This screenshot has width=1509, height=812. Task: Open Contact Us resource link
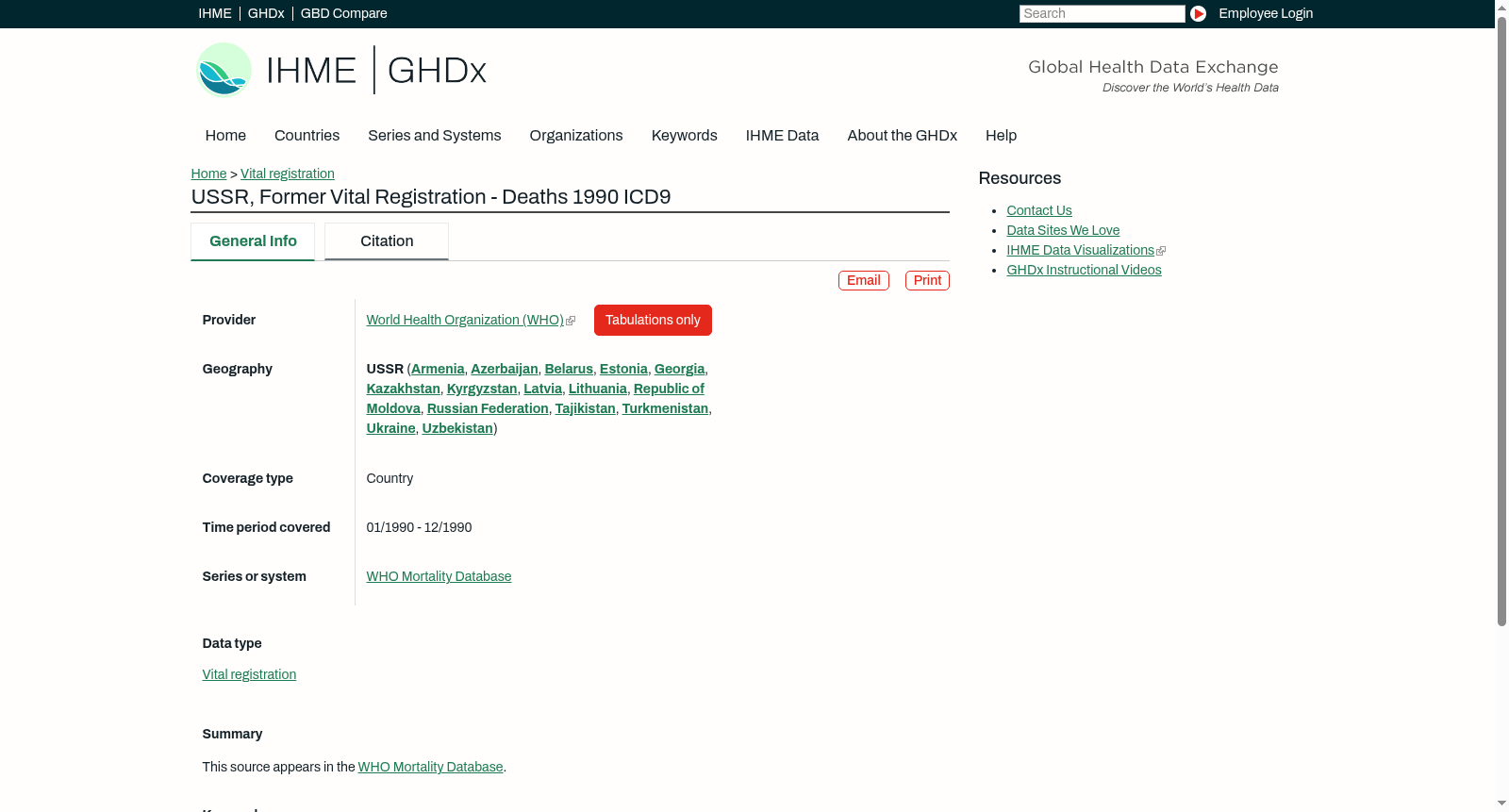[x=1039, y=211]
